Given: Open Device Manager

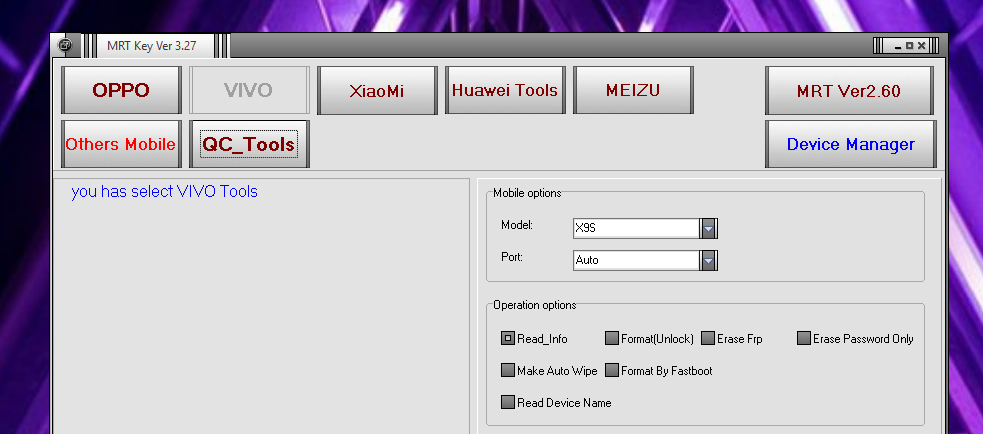Looking at the screenshot, I should pos(851,144).
